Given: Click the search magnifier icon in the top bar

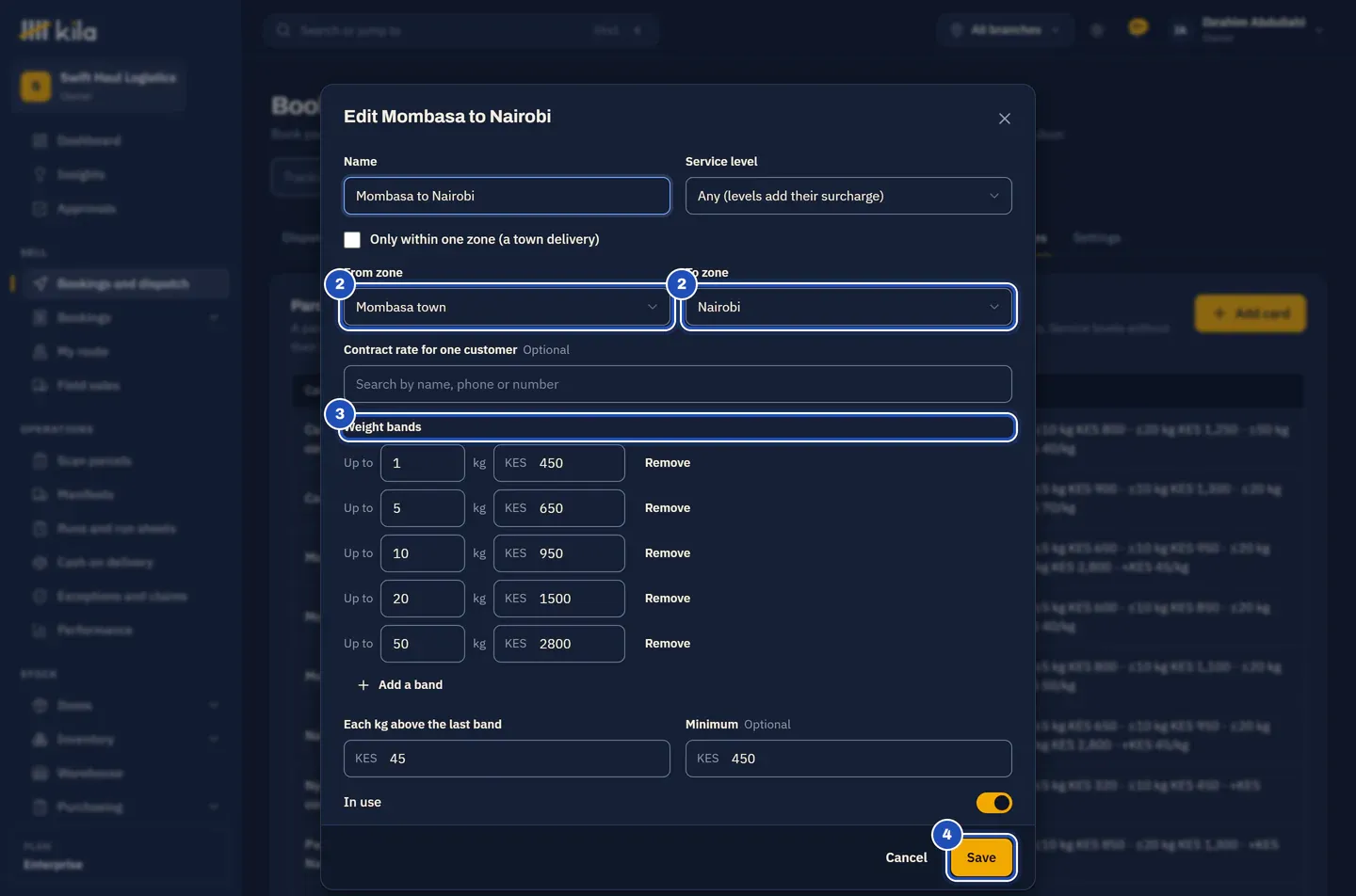Looking at the screenshot, I should click(282, 30).
